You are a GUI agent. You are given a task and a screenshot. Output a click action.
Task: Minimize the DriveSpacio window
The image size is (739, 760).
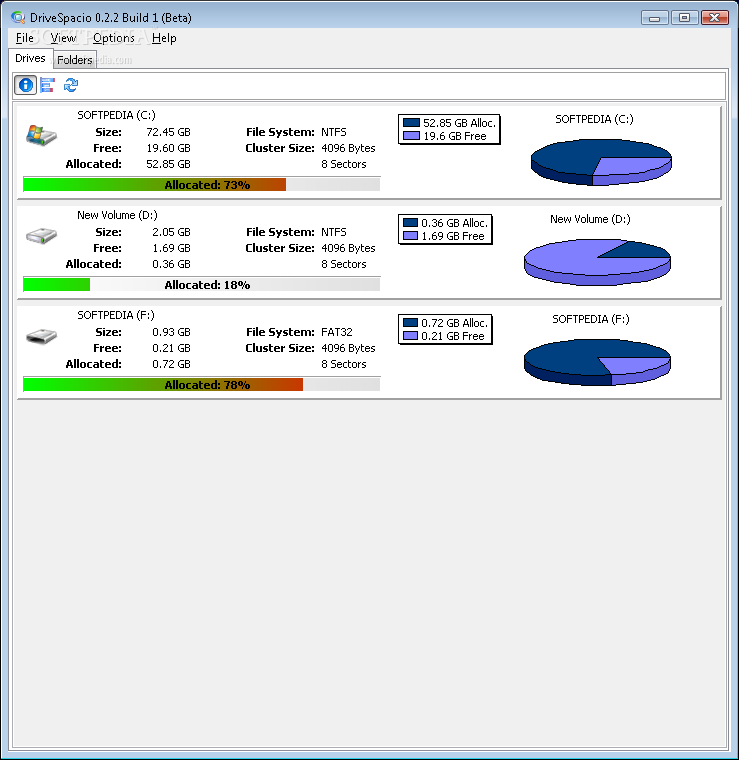pyautogui.click(x=654, y=18)
